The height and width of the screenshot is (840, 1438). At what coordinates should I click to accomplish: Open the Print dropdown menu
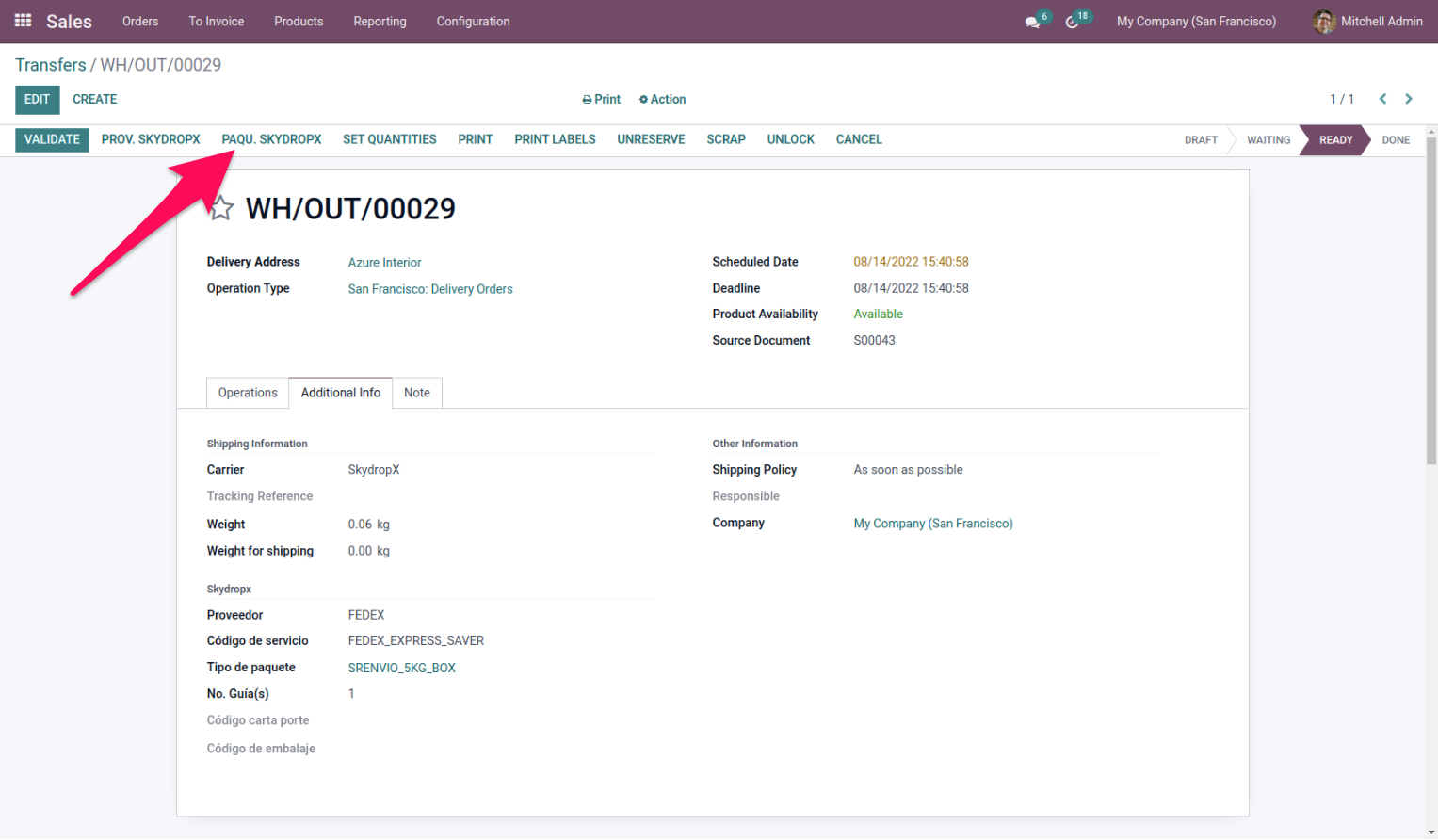(x=601, y=99)
